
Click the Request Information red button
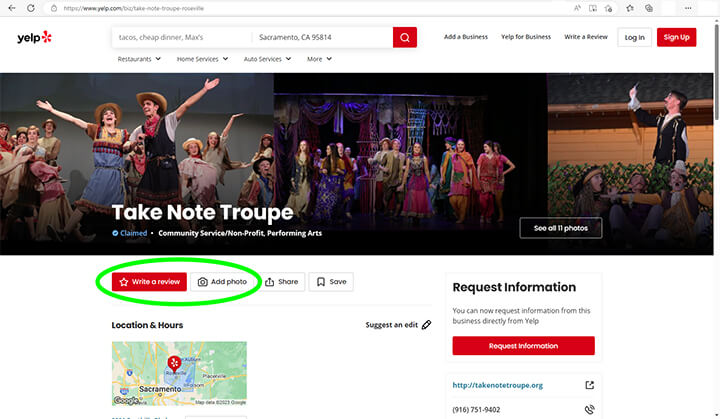coord(523,345)
